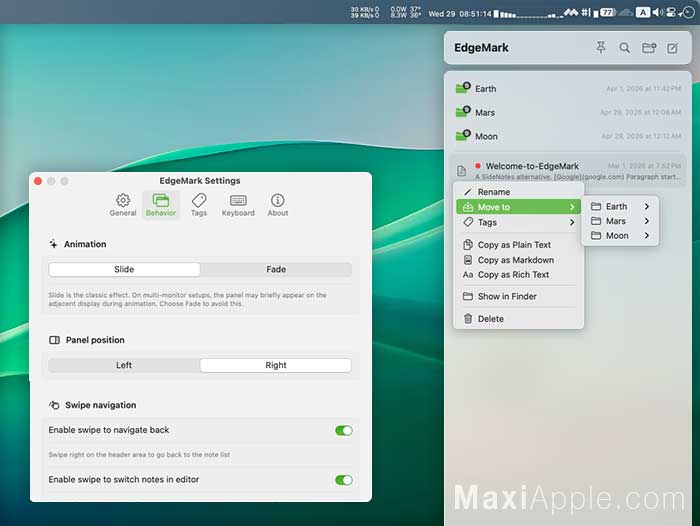The height and width of the screenshot is (526, 700).
Task: Select Fade animation option
Action: 276,269
